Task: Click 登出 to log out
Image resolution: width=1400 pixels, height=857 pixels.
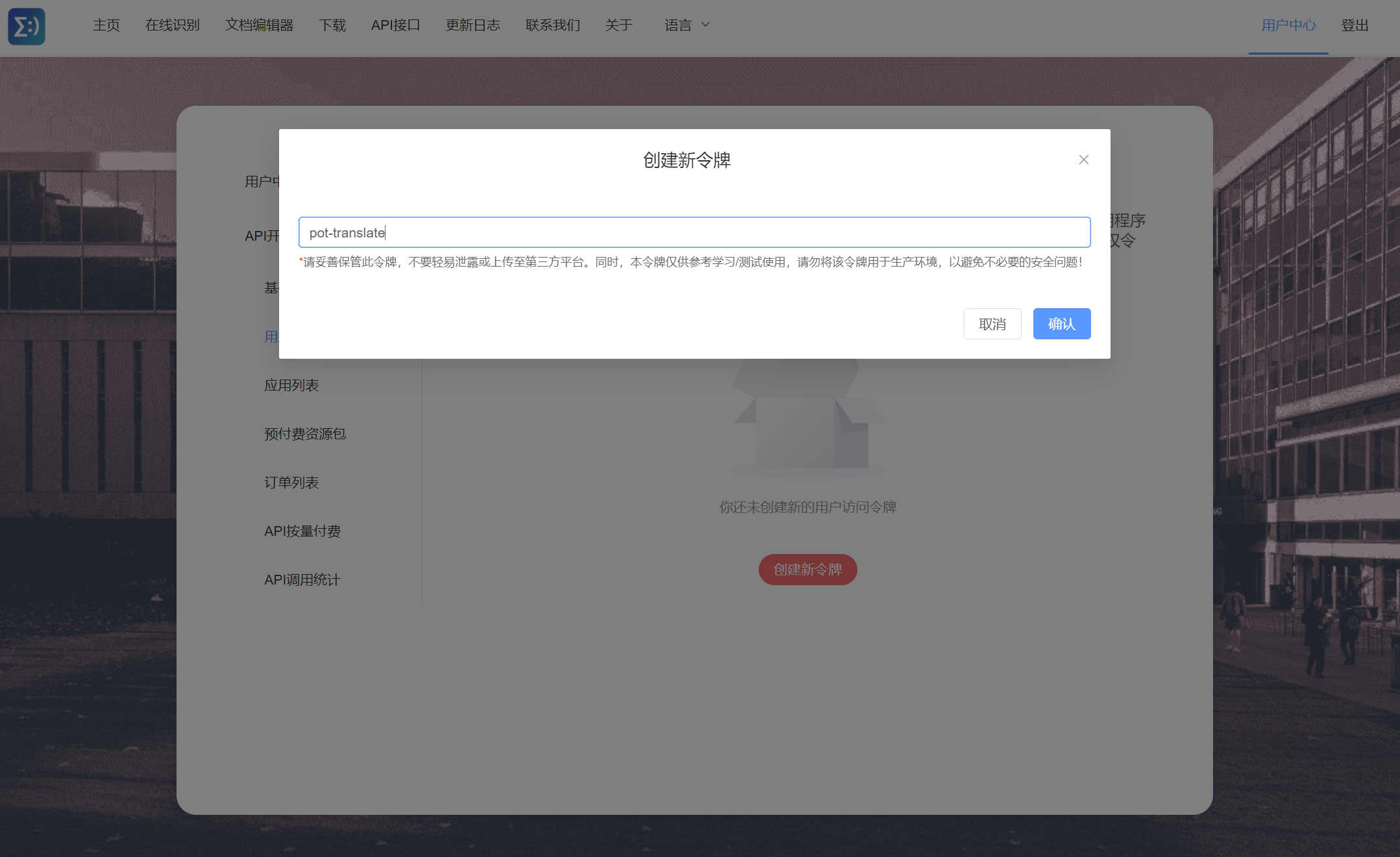Action: pyautogui.click(x=1355, y=25)
